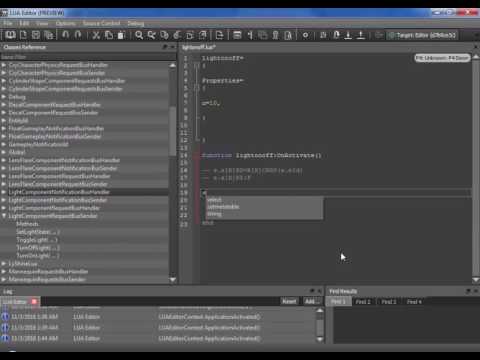Switch to the Find 1 tab
This screenshot has height=360, width=480.
[338, 302]
